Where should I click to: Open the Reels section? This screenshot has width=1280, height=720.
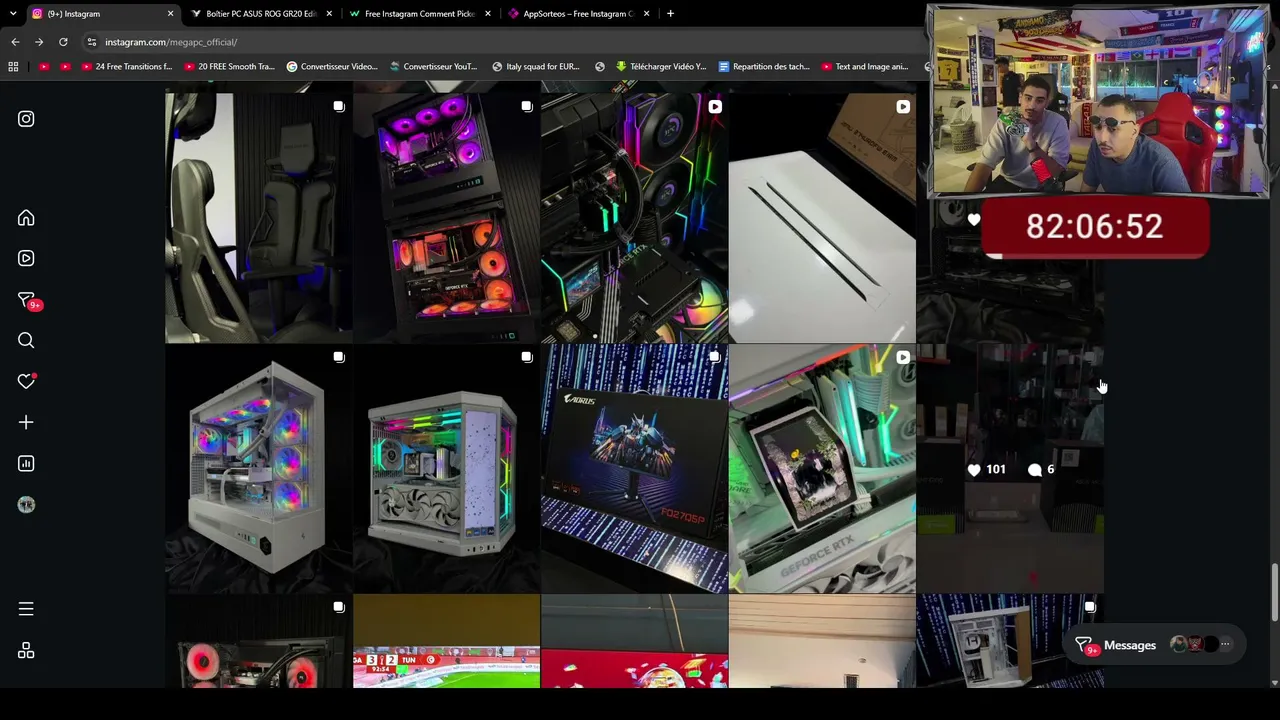(26, 258)
